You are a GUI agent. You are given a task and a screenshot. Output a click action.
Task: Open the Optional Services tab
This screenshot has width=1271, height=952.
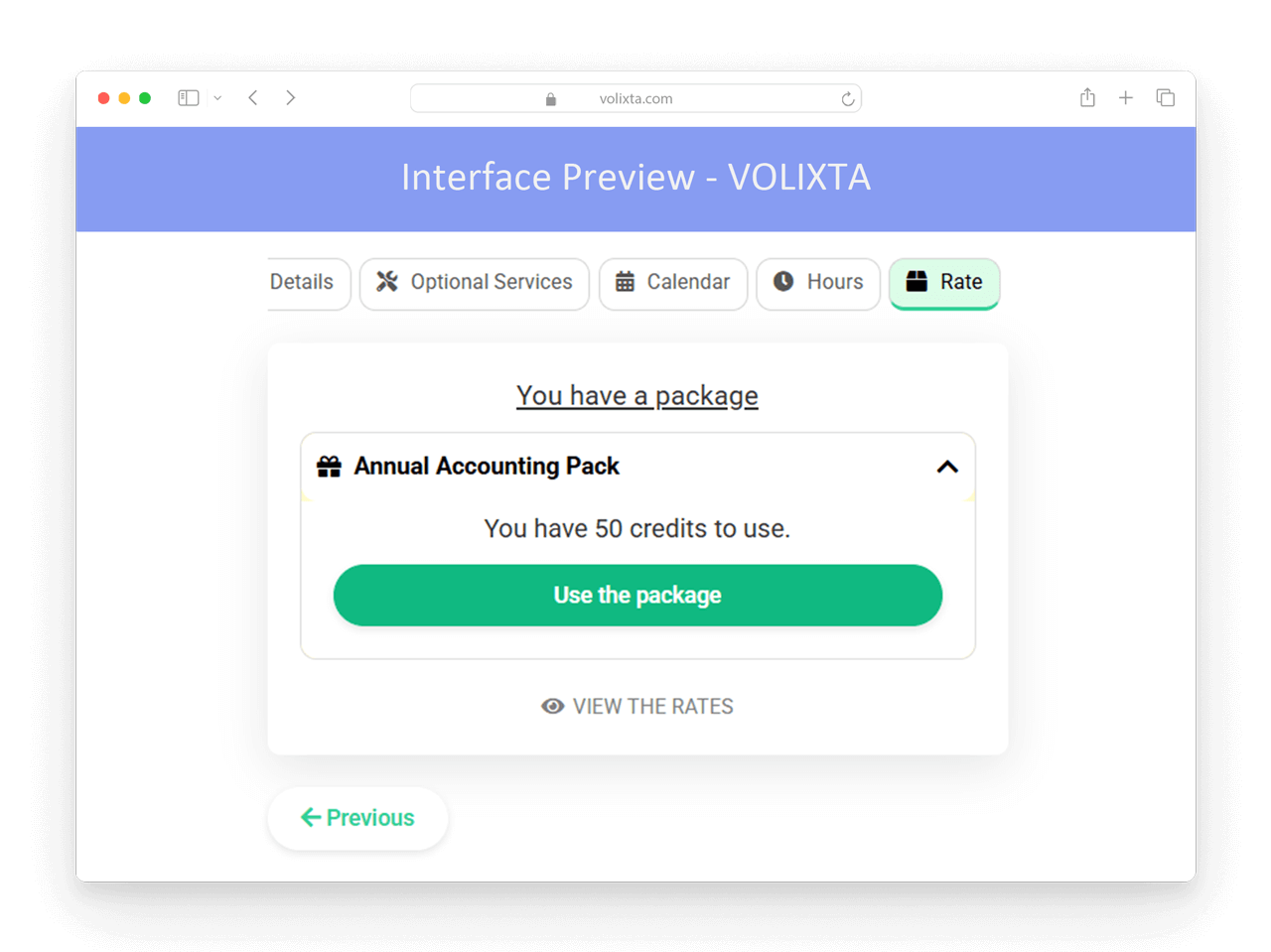point(475,284)
